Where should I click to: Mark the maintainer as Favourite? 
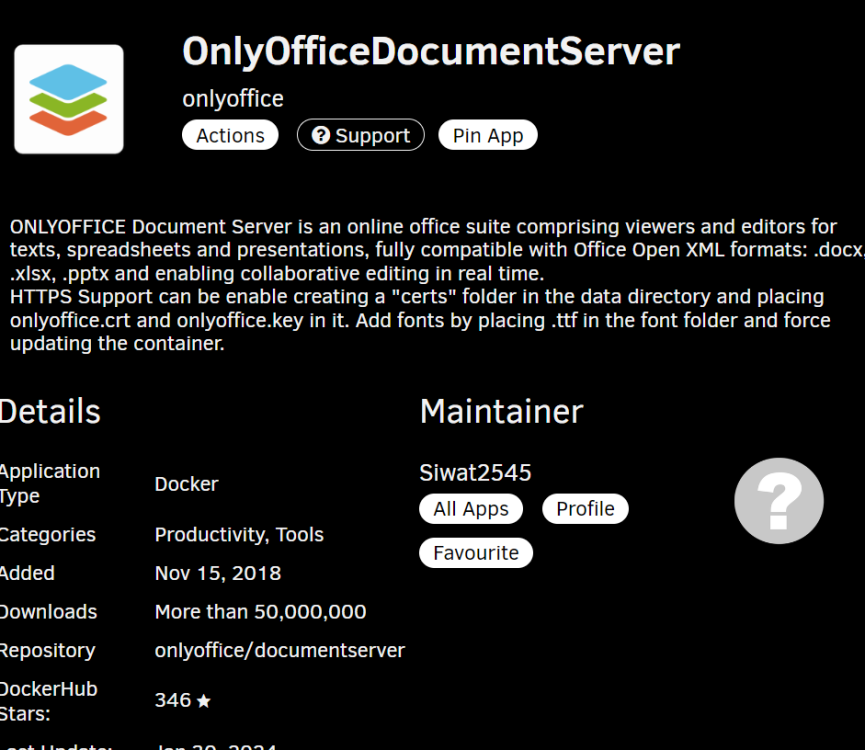coord(476,553)
